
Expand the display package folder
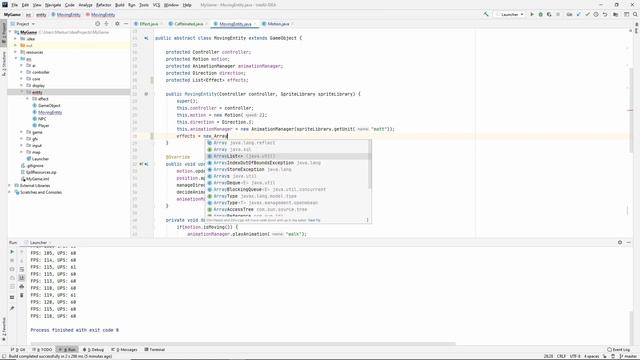pos(21,85)
